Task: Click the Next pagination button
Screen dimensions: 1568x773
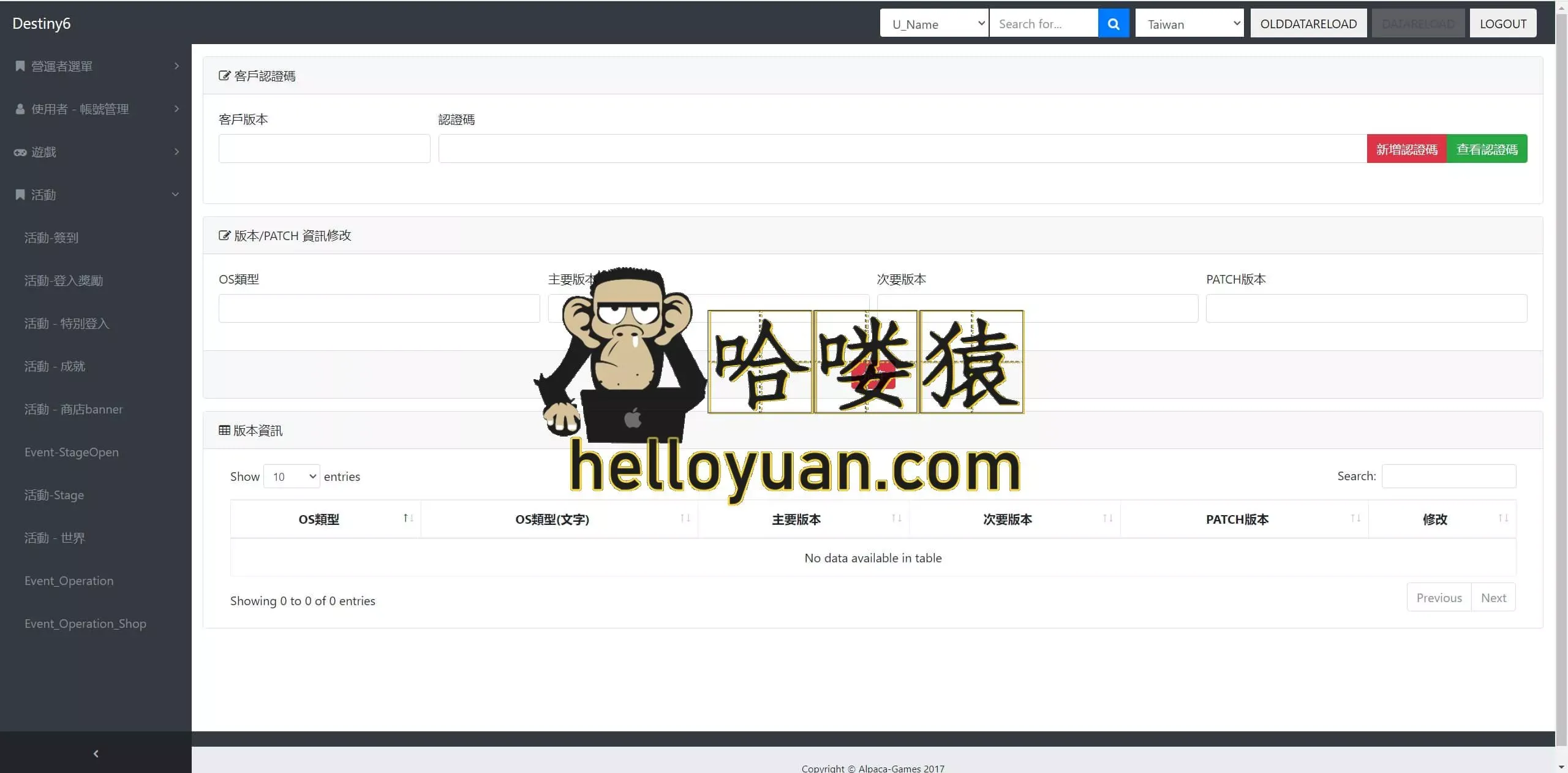Action: coord(1493,597)
